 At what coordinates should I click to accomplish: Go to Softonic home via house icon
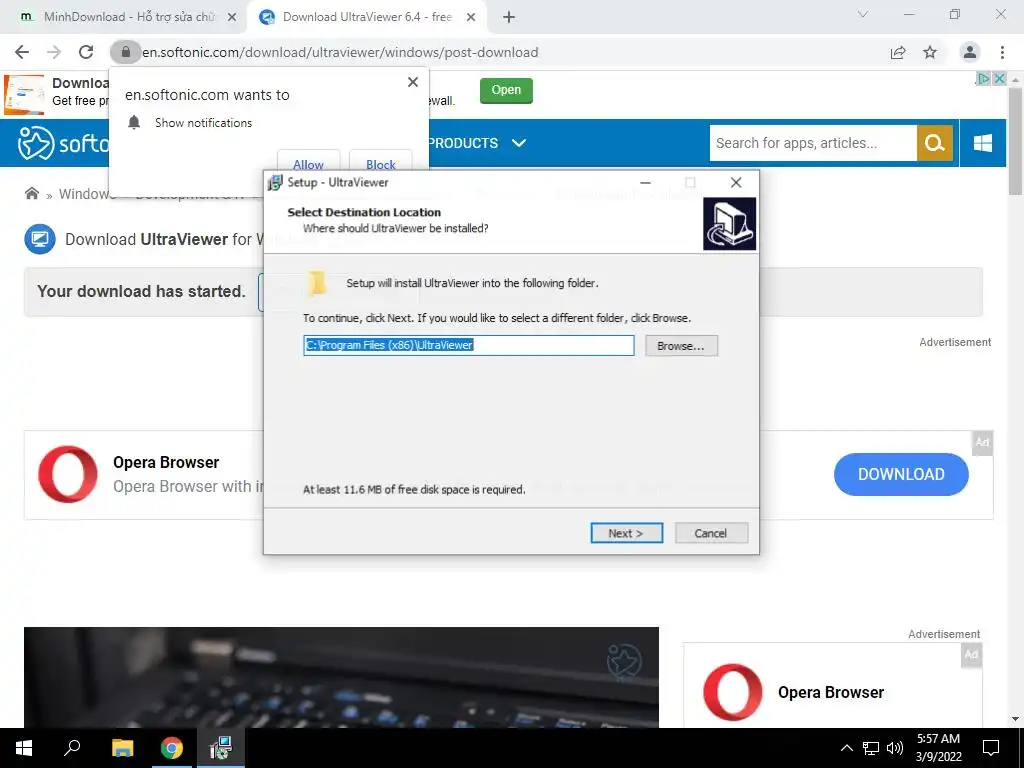coord(31,193)
